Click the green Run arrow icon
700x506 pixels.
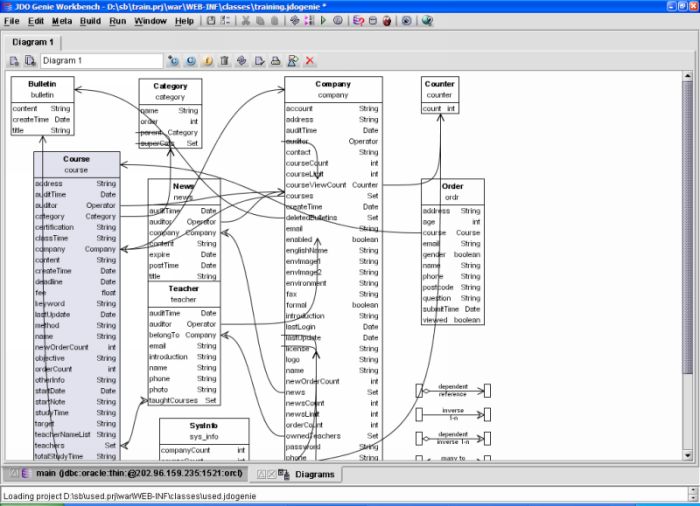(324, 21)
